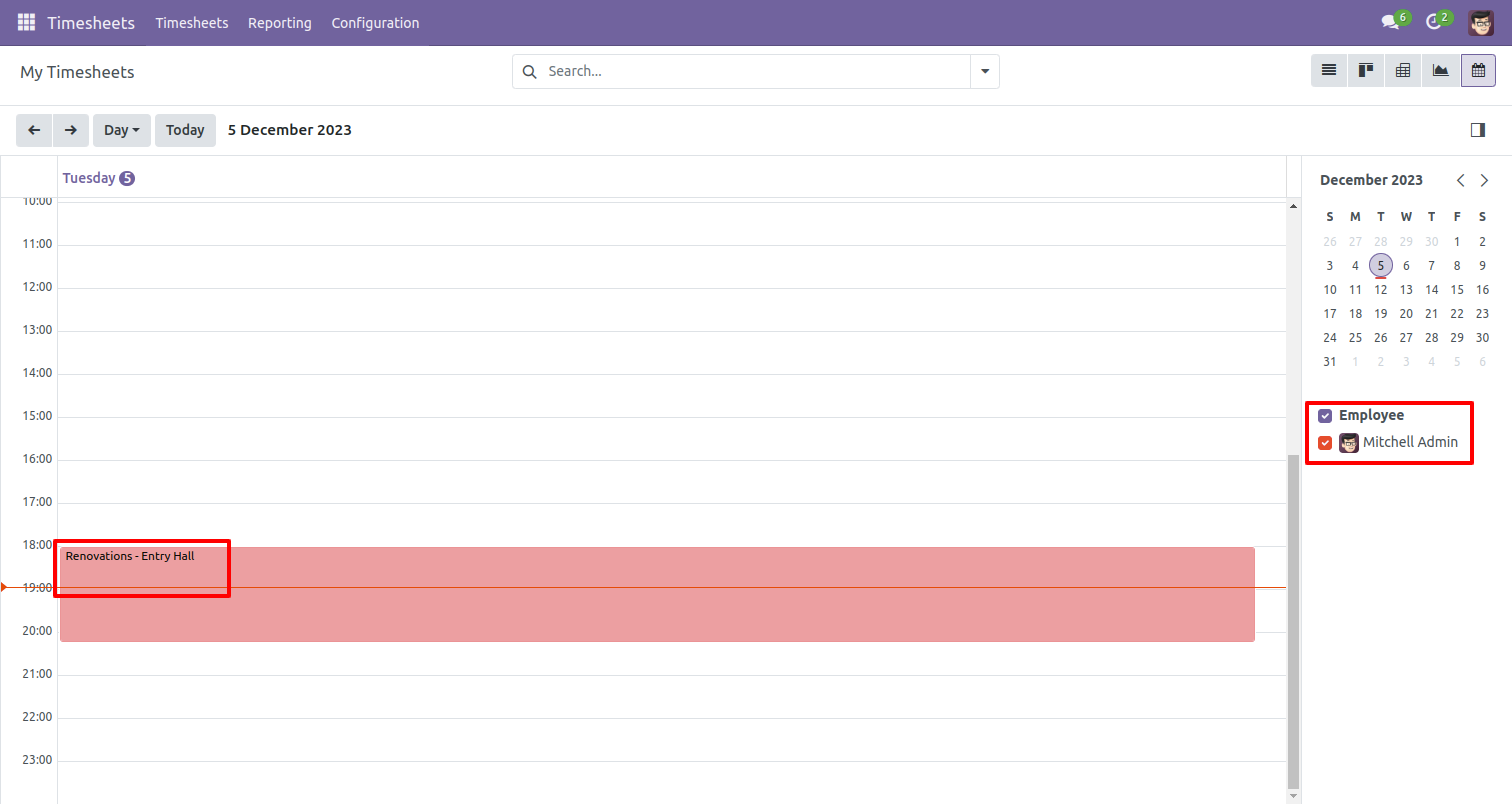The height and width of the screenshot is (804, 1512).
Task: Show next month in mini calendar
Action: pos(1484,180)
